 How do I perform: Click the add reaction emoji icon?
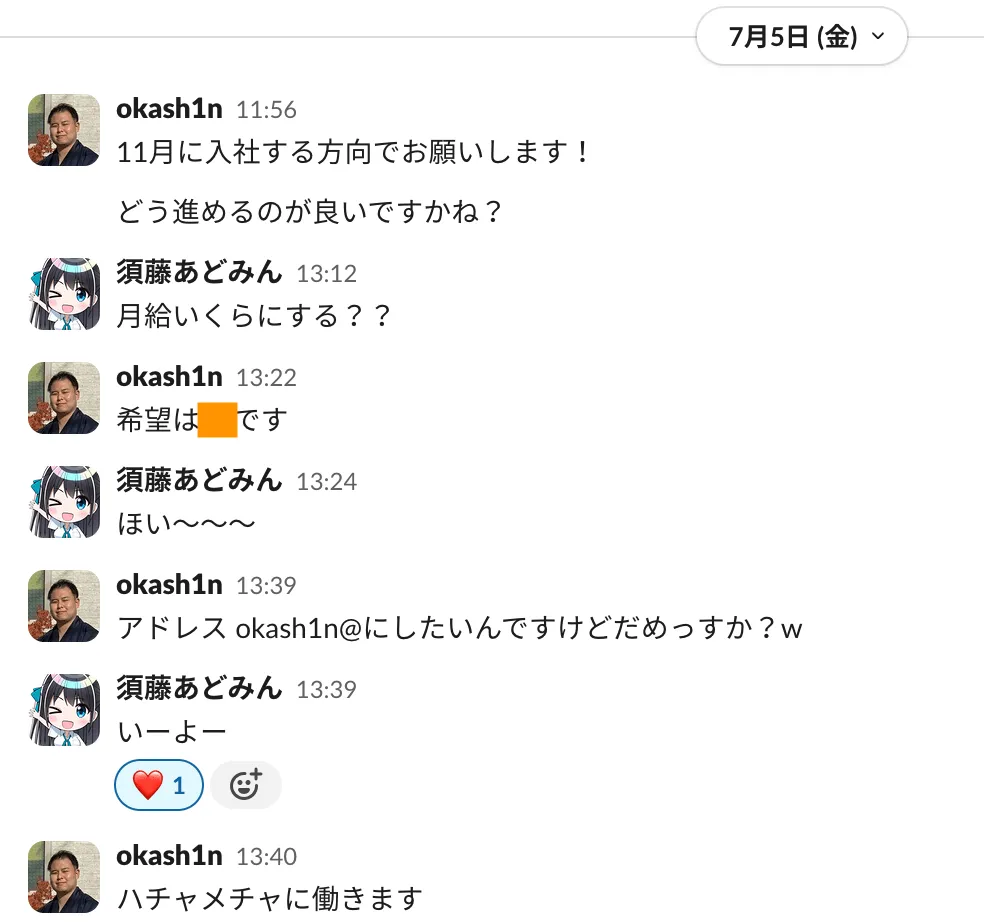(x=246, y=785)
